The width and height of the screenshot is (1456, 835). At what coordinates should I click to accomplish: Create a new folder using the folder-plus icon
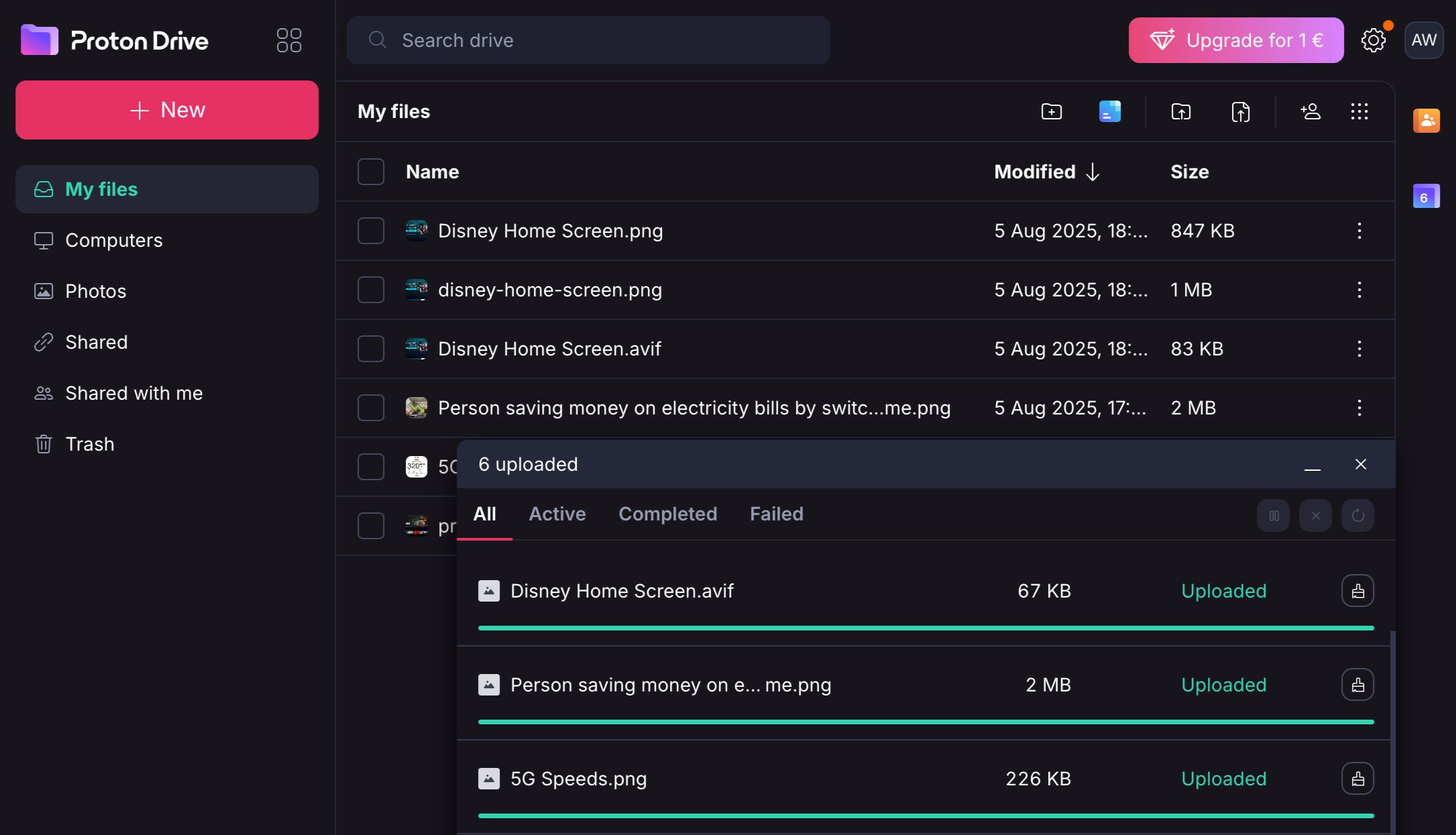click(x=1051, y=111)
